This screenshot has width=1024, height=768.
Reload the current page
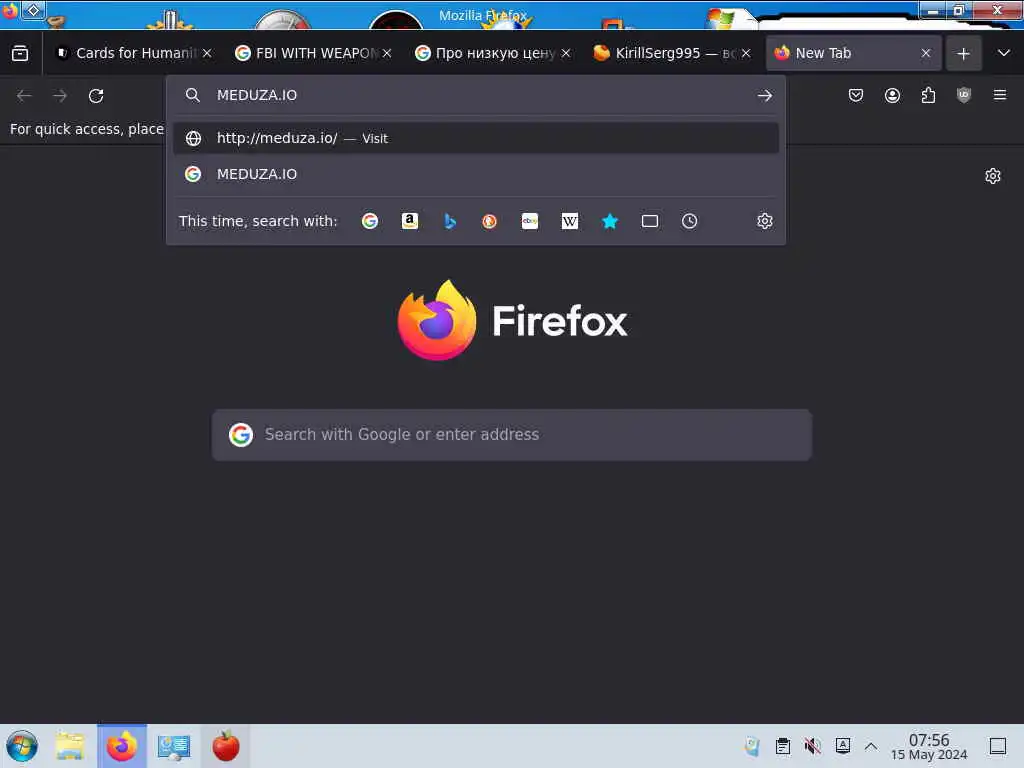96,96
